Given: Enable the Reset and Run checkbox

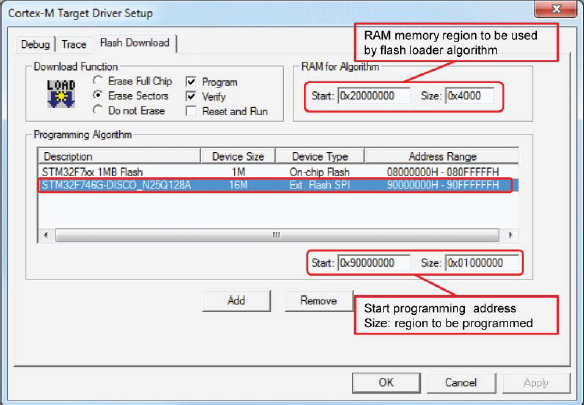Looking at the screenshot, I should pyautogui.click(x=191, y=111).
